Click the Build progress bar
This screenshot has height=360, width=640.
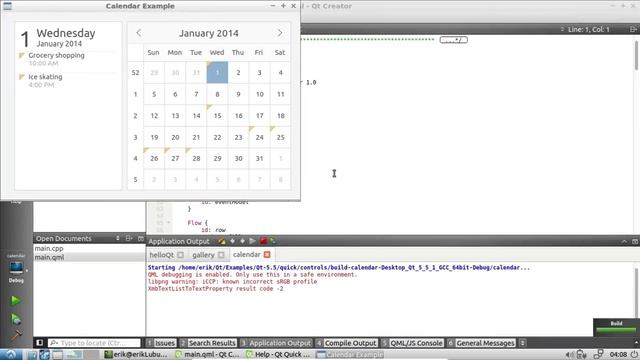(616, 330)
